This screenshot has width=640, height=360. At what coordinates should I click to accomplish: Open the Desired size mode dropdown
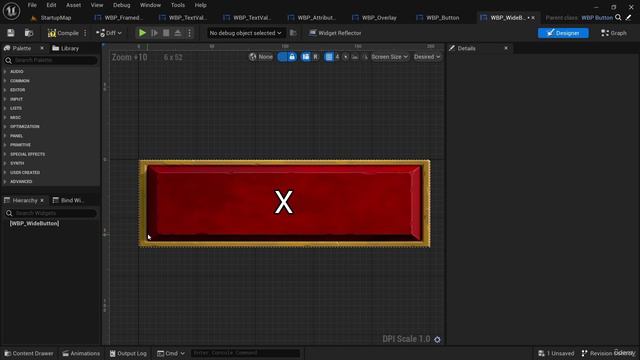pos(427,57)
